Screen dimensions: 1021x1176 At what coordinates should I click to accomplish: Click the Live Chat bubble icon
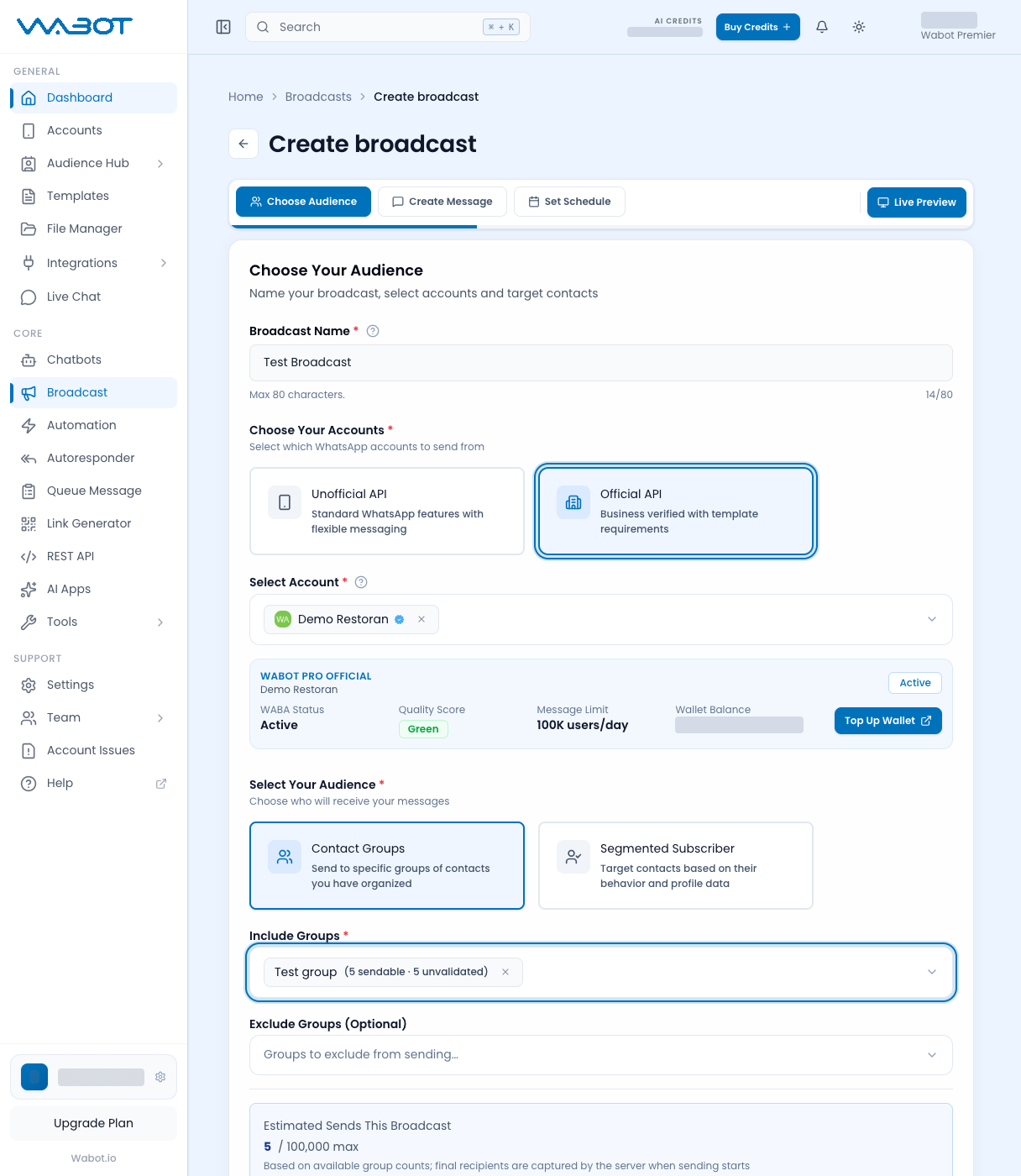click(29, 297)
